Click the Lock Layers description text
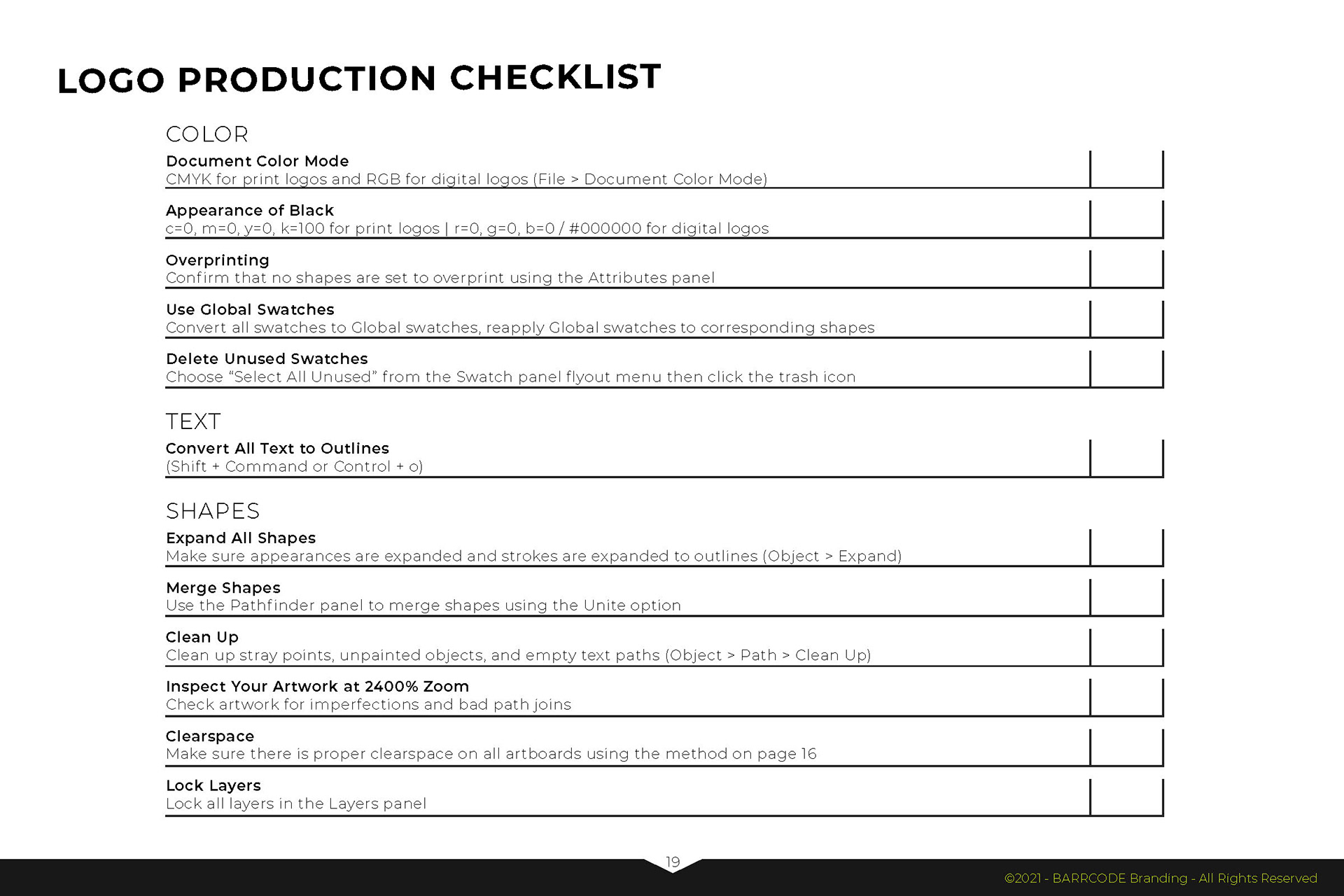Viewport: 1344px width, 896px height. pos(296,804)
